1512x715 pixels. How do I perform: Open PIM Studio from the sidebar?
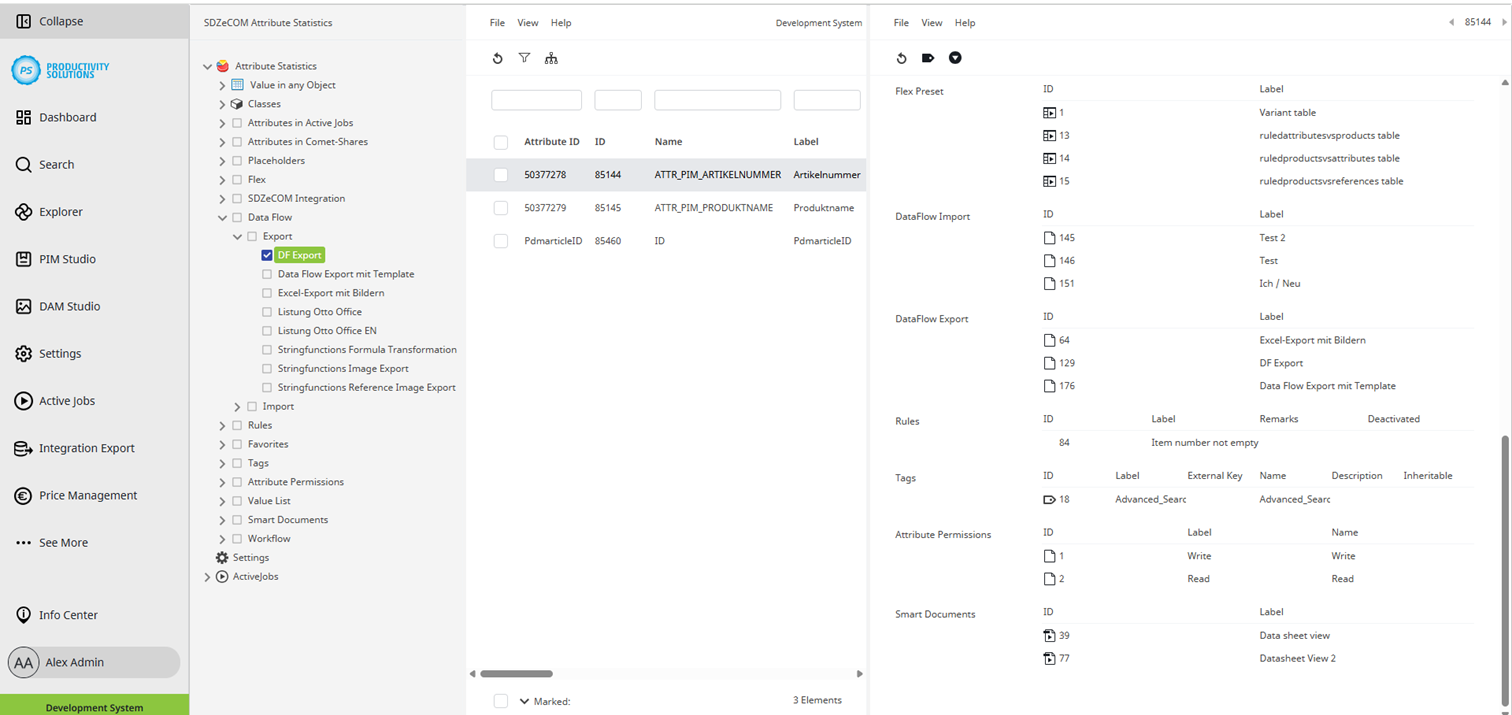64,258
